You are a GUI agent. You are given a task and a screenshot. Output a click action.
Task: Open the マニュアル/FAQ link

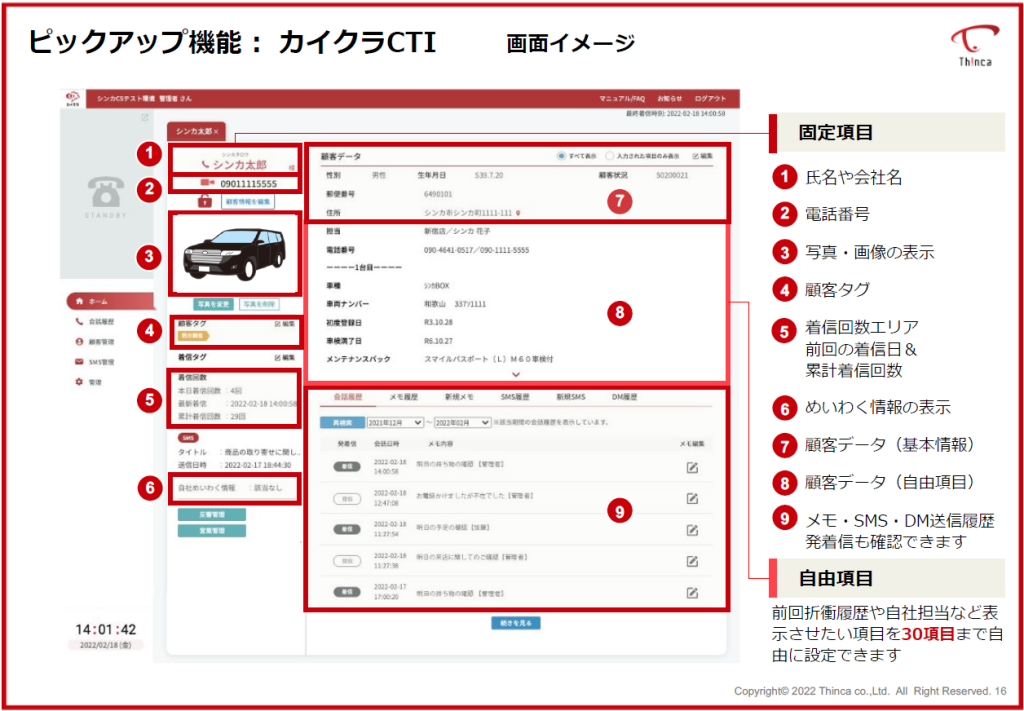tap(622, 99)
